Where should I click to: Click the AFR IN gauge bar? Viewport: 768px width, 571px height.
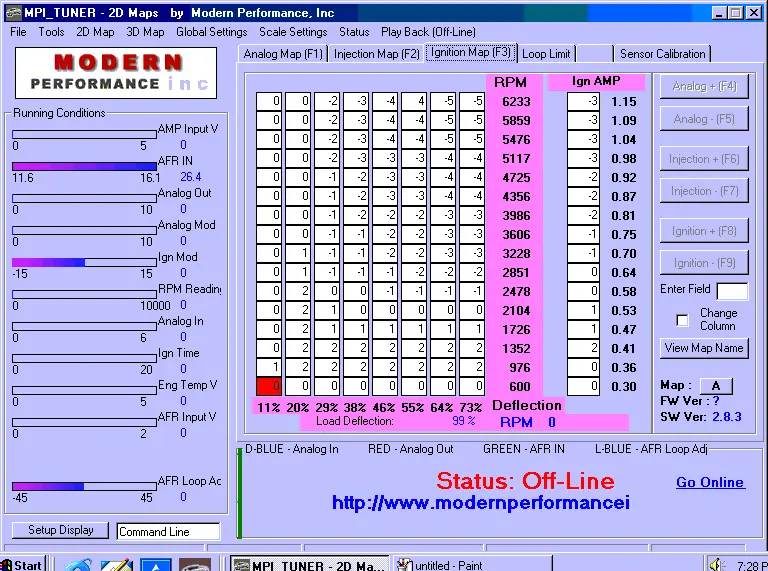tap(84, 166)
